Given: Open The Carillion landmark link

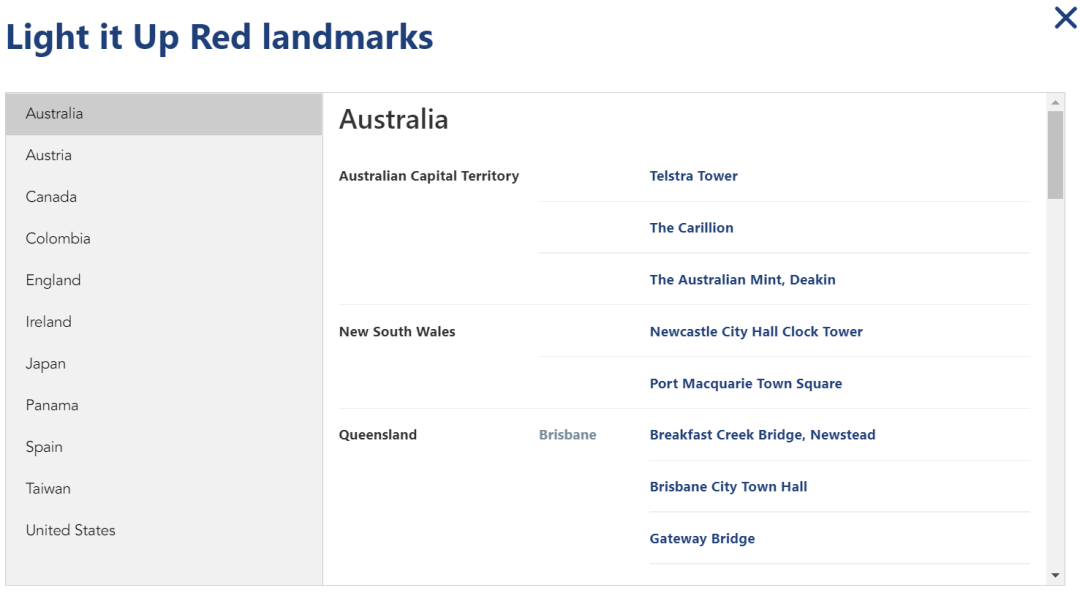Looking at the screenshot, I should click(x=691, y=227).
